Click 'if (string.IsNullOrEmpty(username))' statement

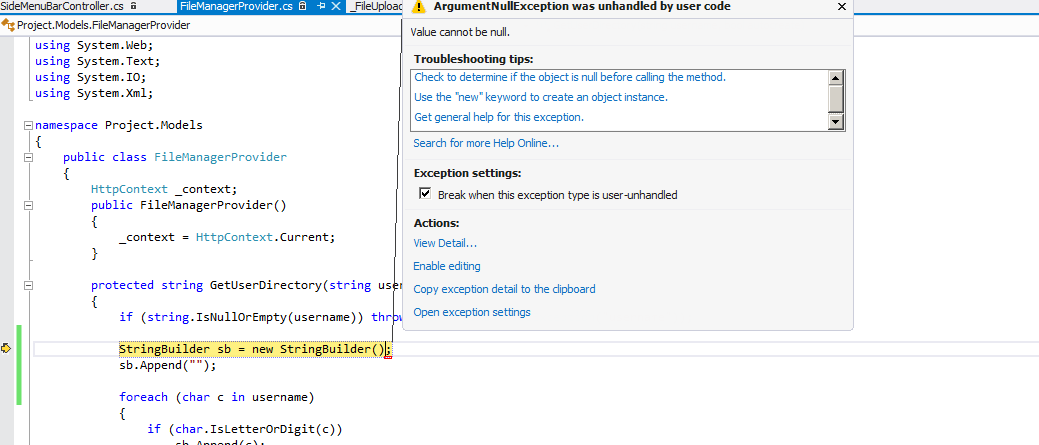(x=241, y=317)
